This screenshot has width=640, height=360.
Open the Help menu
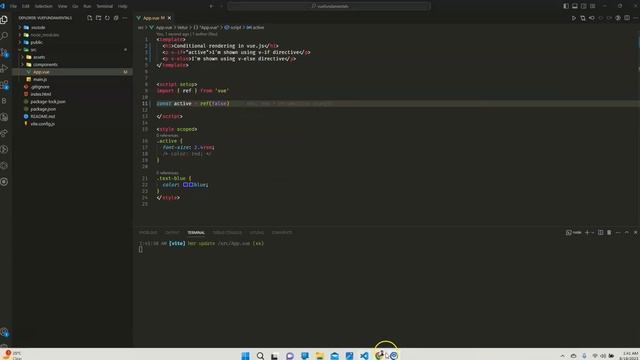[122, 6]
